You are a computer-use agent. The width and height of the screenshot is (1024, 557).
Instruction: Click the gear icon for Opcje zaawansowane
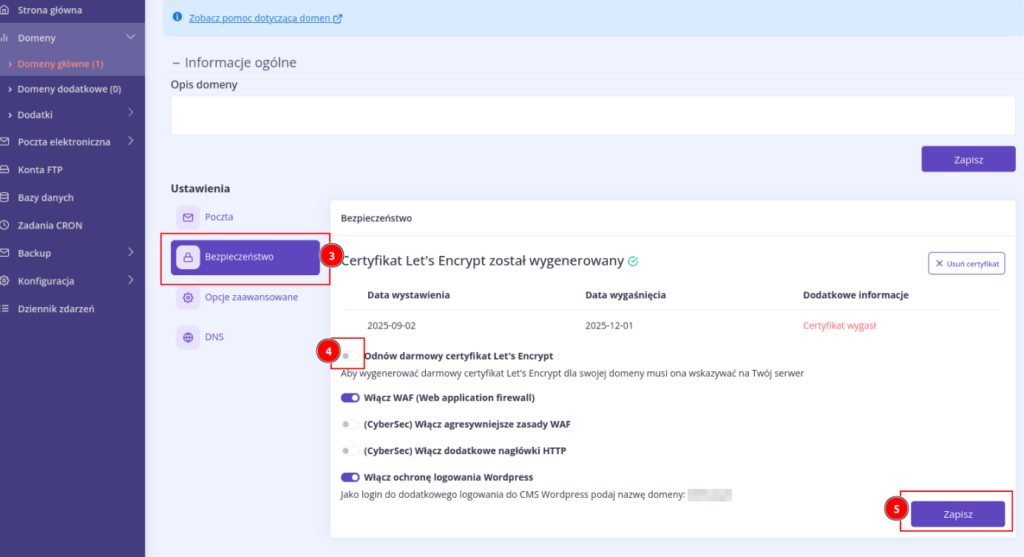[x=187, y=297]
